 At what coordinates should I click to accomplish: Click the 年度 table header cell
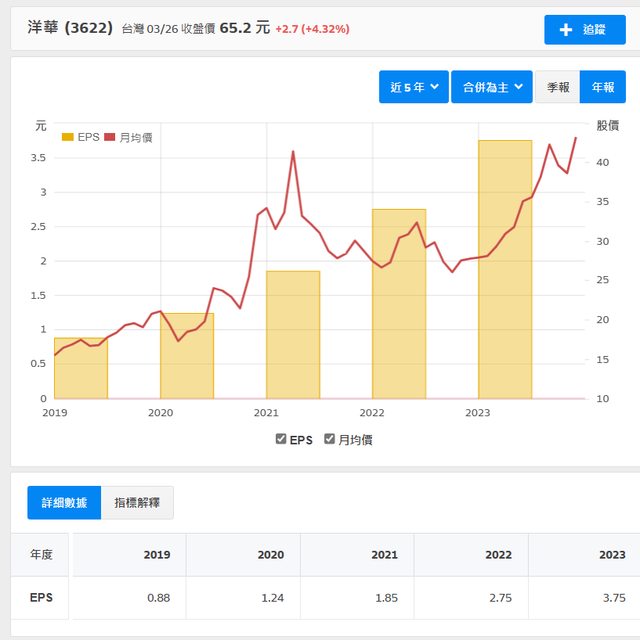(x=41, y=554)
